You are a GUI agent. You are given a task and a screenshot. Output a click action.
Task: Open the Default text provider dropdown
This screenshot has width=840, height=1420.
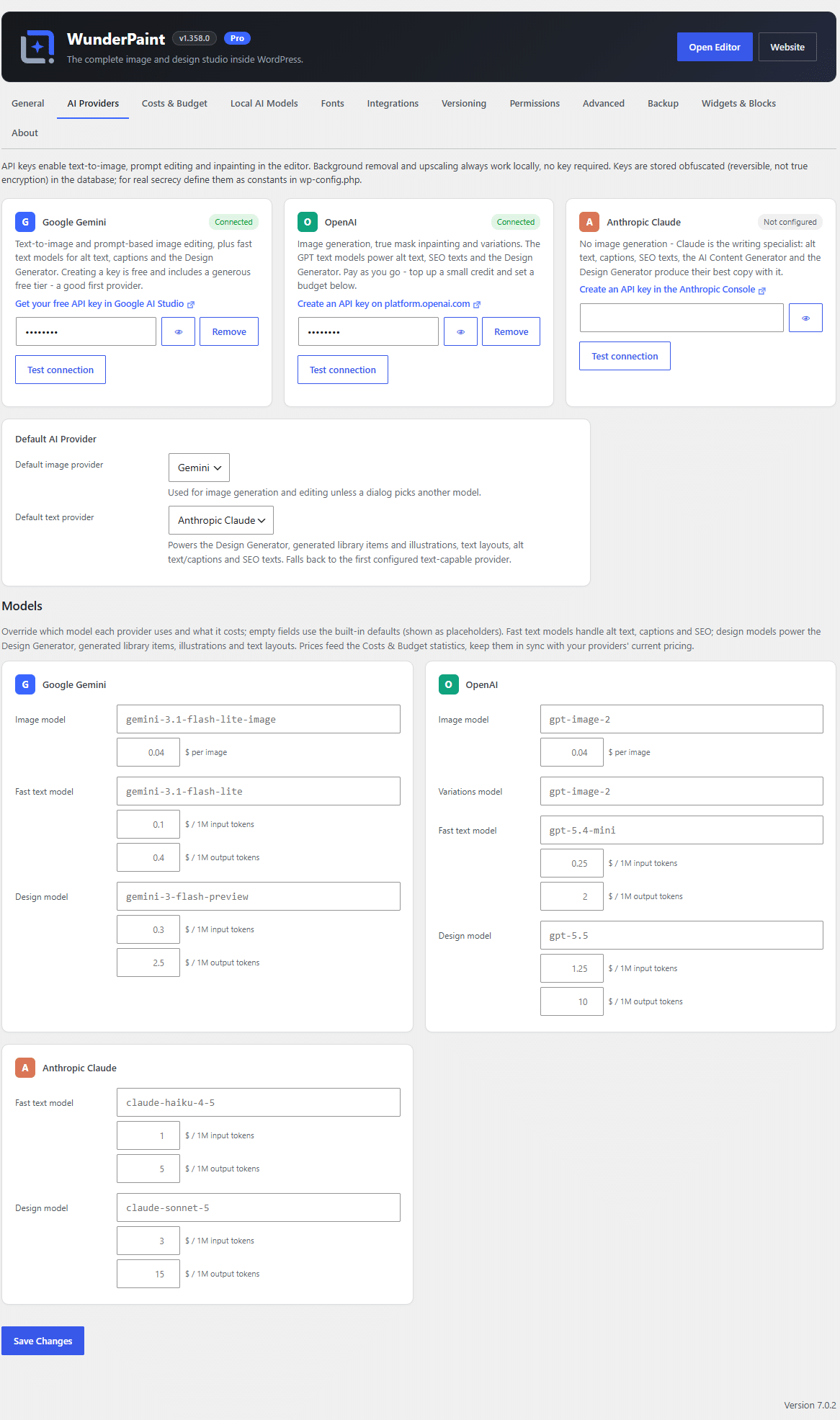pyautogui.click(x=221, y=520)
